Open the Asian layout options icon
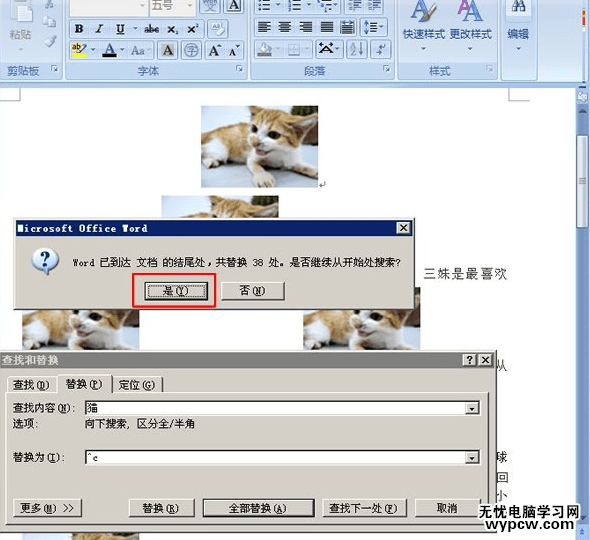The width and height of the screenshot is (590, 540). (x=328, y=49)
